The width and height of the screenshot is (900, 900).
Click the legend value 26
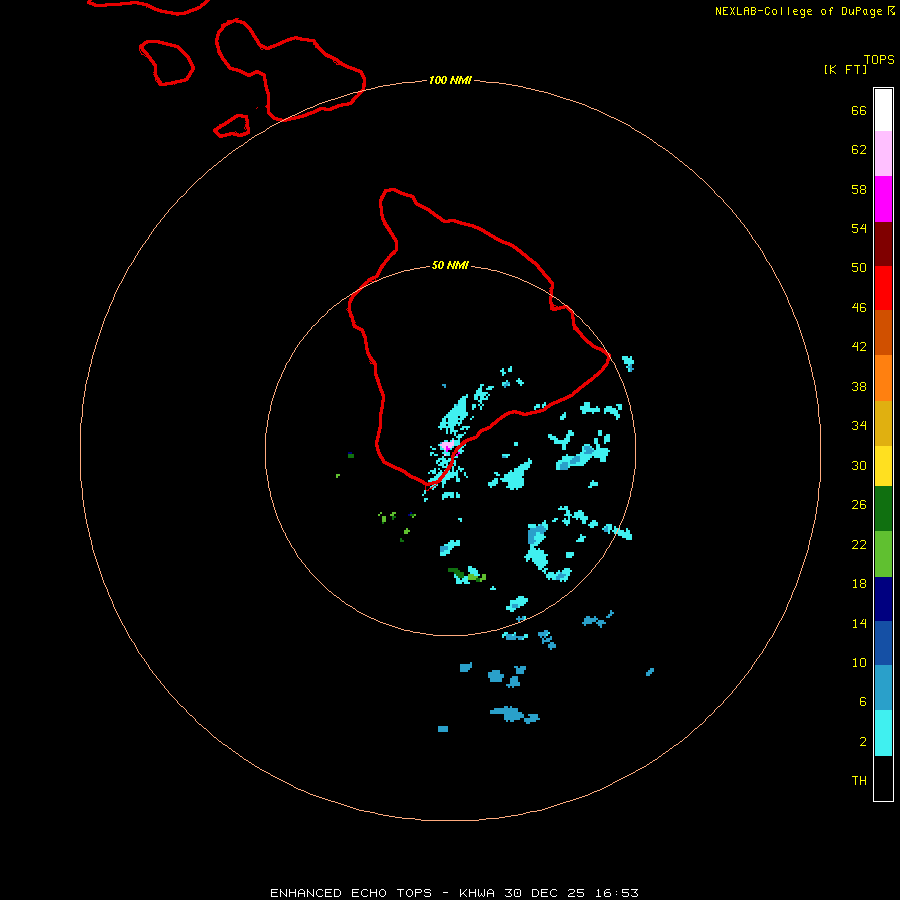click(859, 505)
